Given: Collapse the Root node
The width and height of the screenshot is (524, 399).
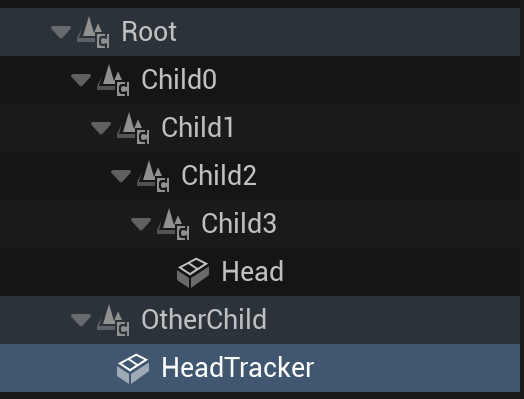Looking at the screenshot, I should pos(61,32).
